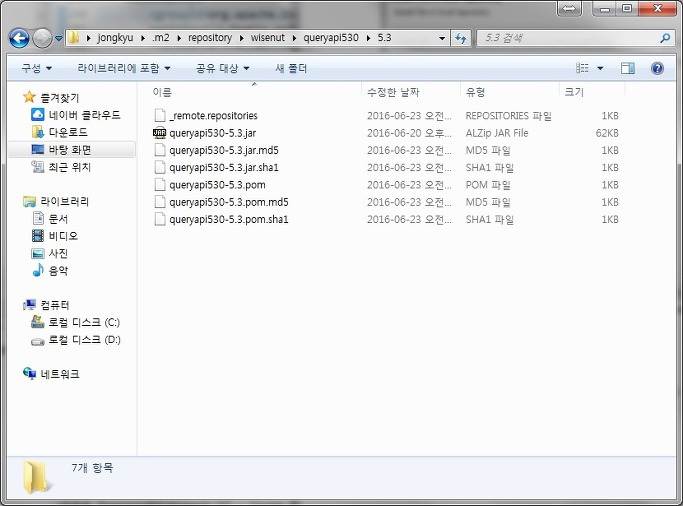The image size is (683, 506).
Task: Sort by the 유형 column
Action: click(x=475, y=92)
